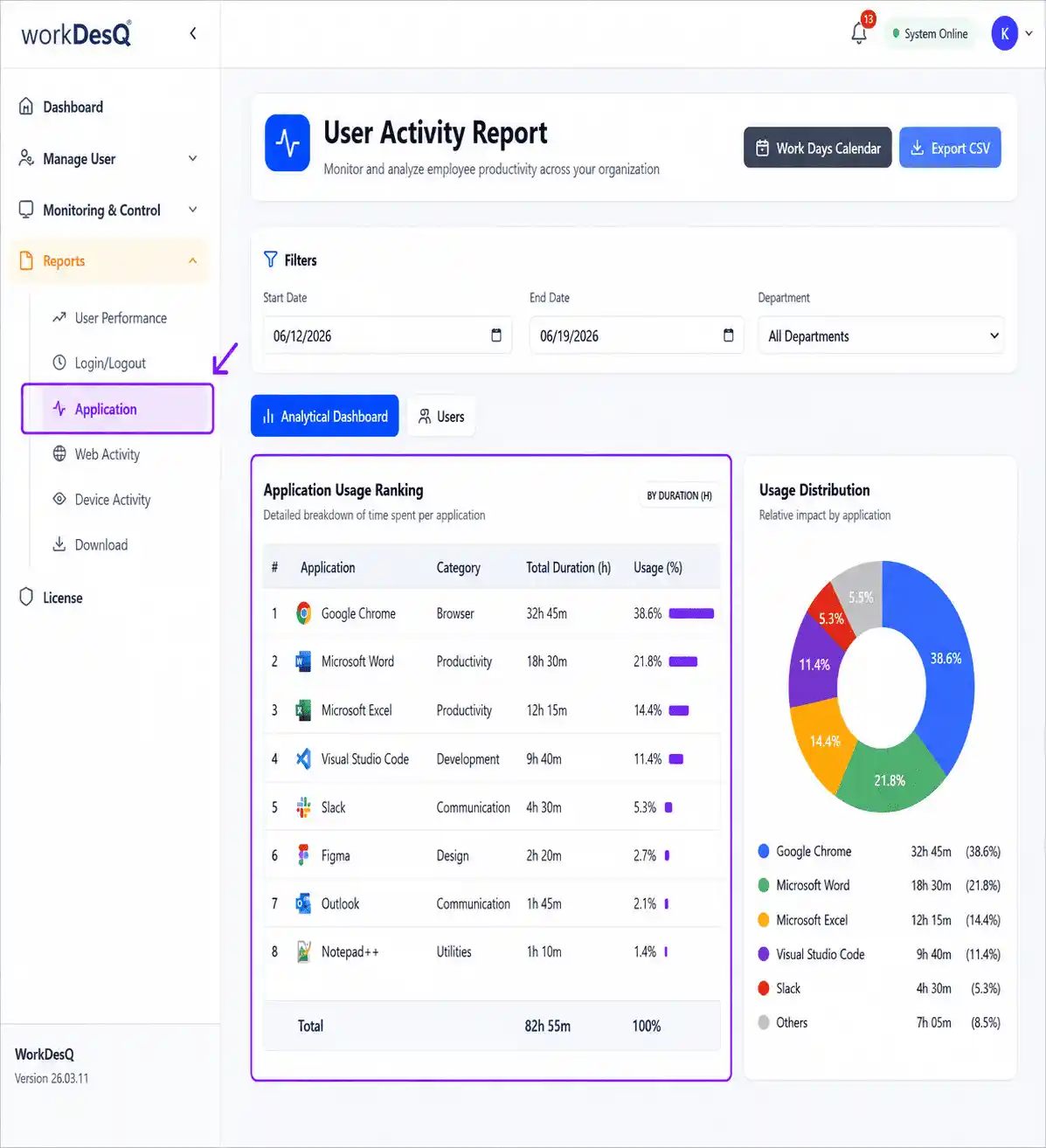Image resolution: width=1046 pixels, height=1148 pixels.
Task: Open the Login/Logout report
Action: click(x=110, y=363)
